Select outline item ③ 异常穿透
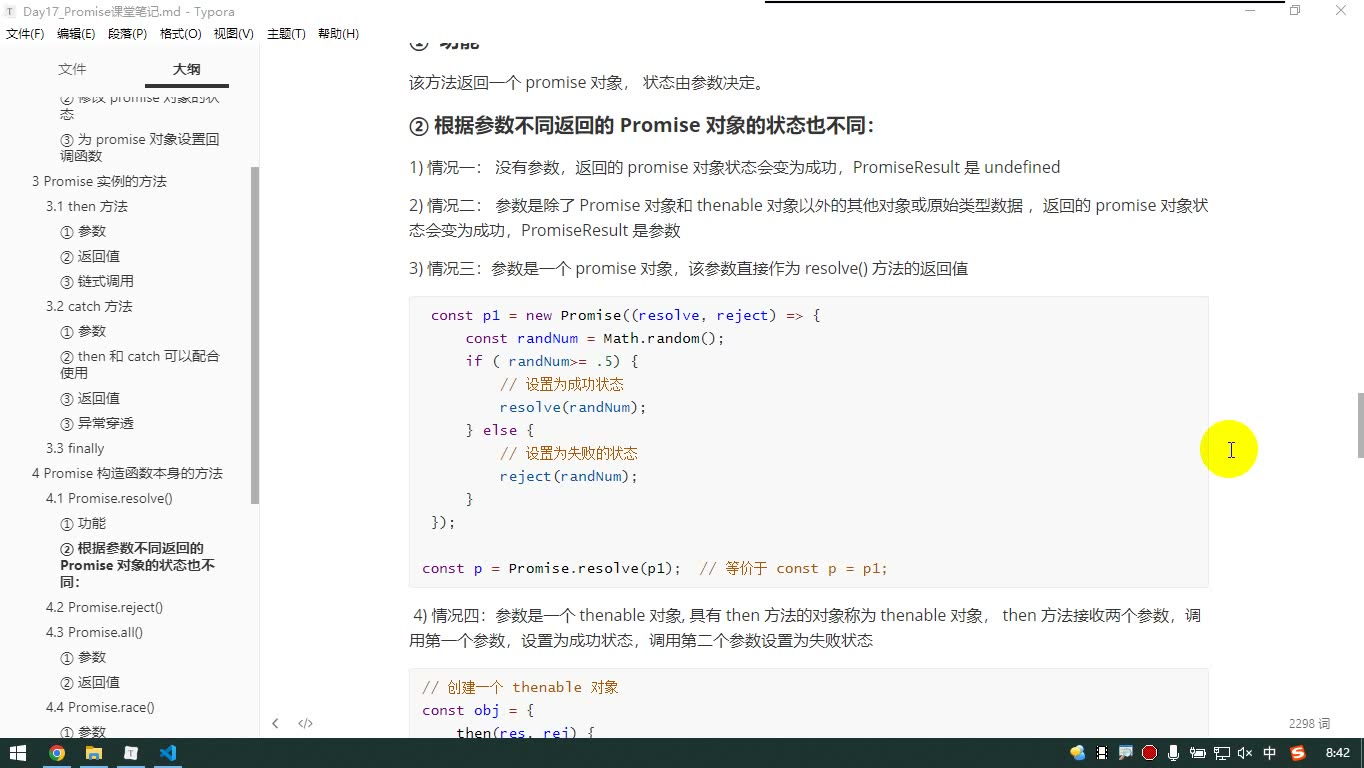 (97, 423)
